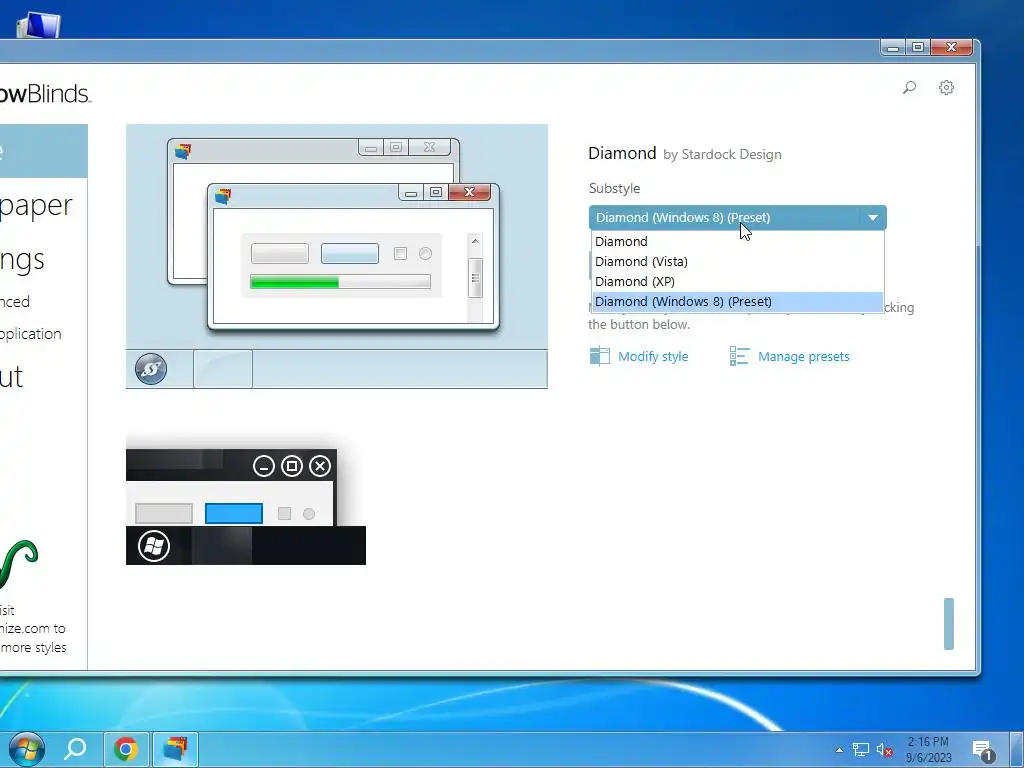1024x768 pixels.
Task: Click the Manage presets list icon
Action: point(739,356)
